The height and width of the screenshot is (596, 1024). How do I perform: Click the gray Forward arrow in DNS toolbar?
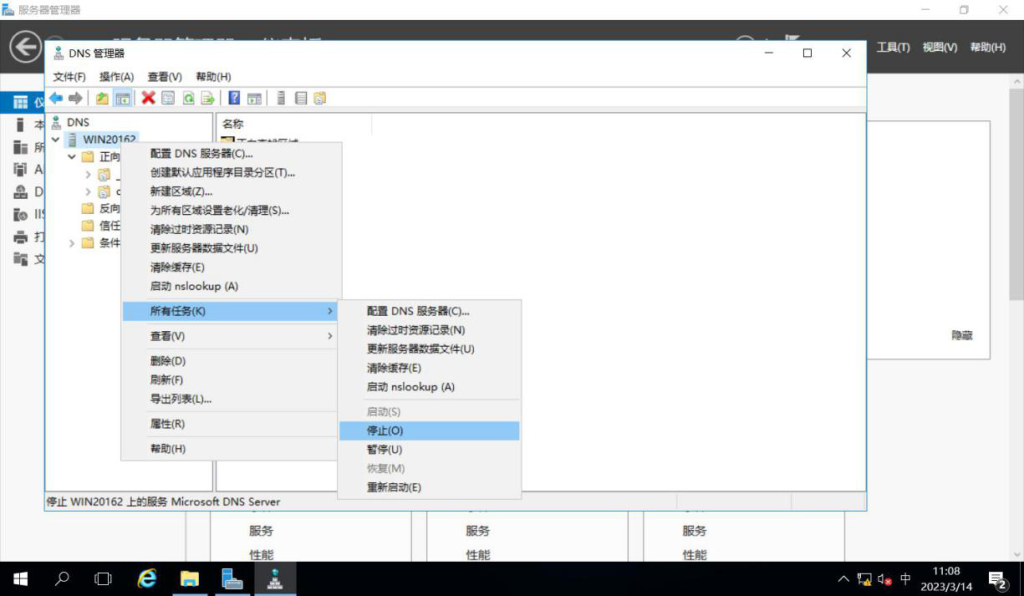click(76, 98)
